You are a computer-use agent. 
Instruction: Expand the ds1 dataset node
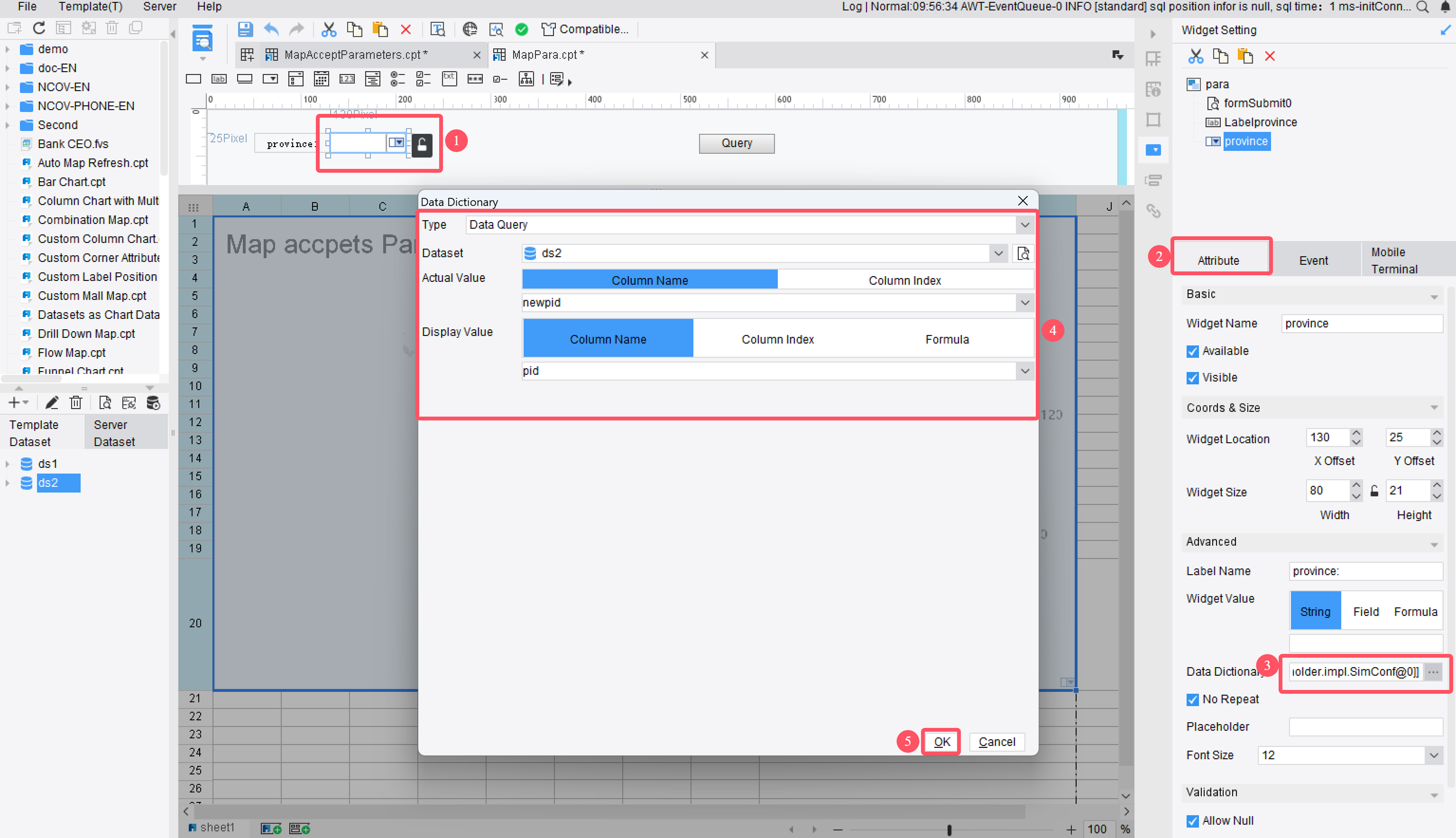[8, 464]
